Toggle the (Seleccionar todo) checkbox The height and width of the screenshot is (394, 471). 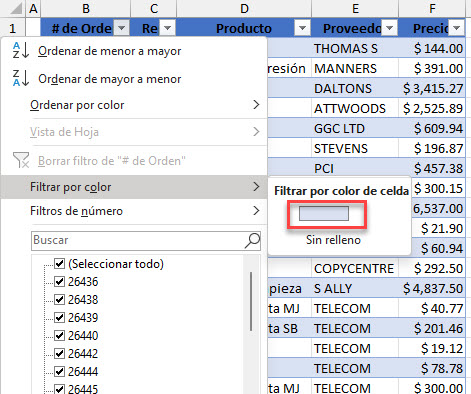click(59, 264)
